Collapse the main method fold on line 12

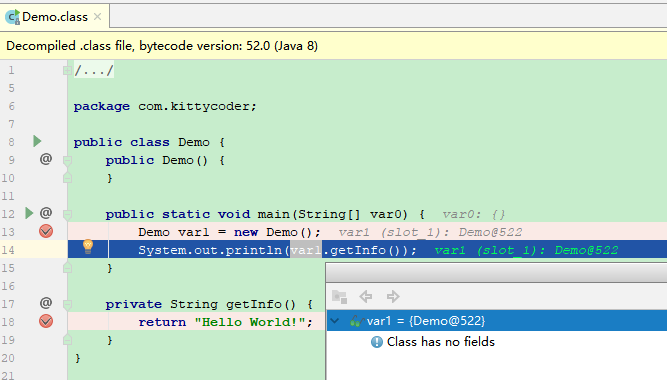coord(67,214)
